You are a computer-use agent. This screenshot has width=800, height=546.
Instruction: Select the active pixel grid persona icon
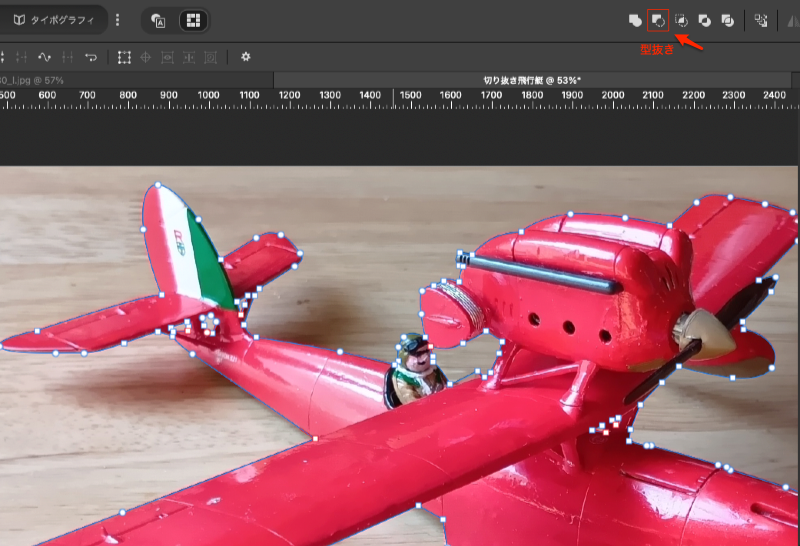click(193, 20)
